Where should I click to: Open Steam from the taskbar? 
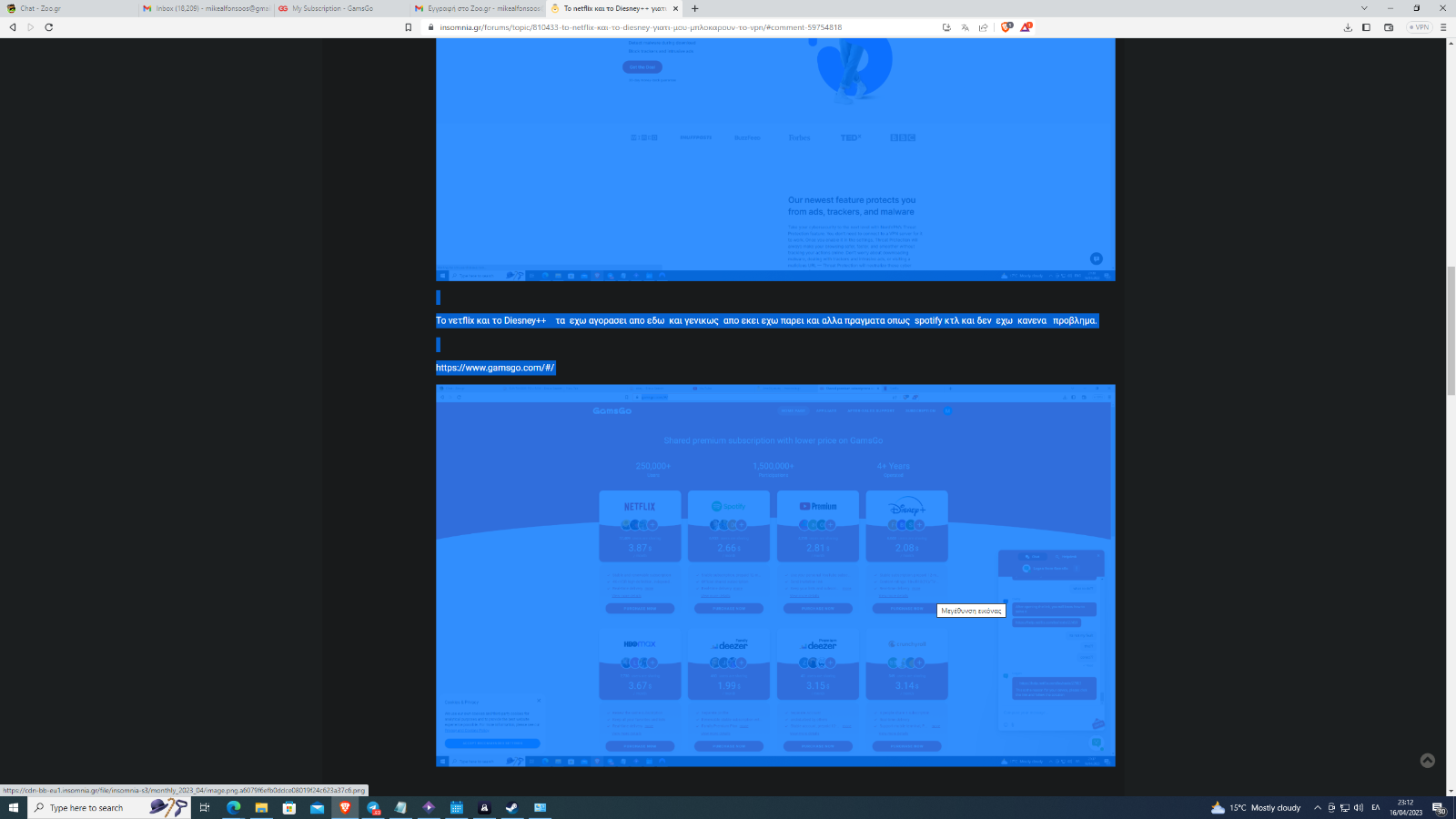coord(512,807)
